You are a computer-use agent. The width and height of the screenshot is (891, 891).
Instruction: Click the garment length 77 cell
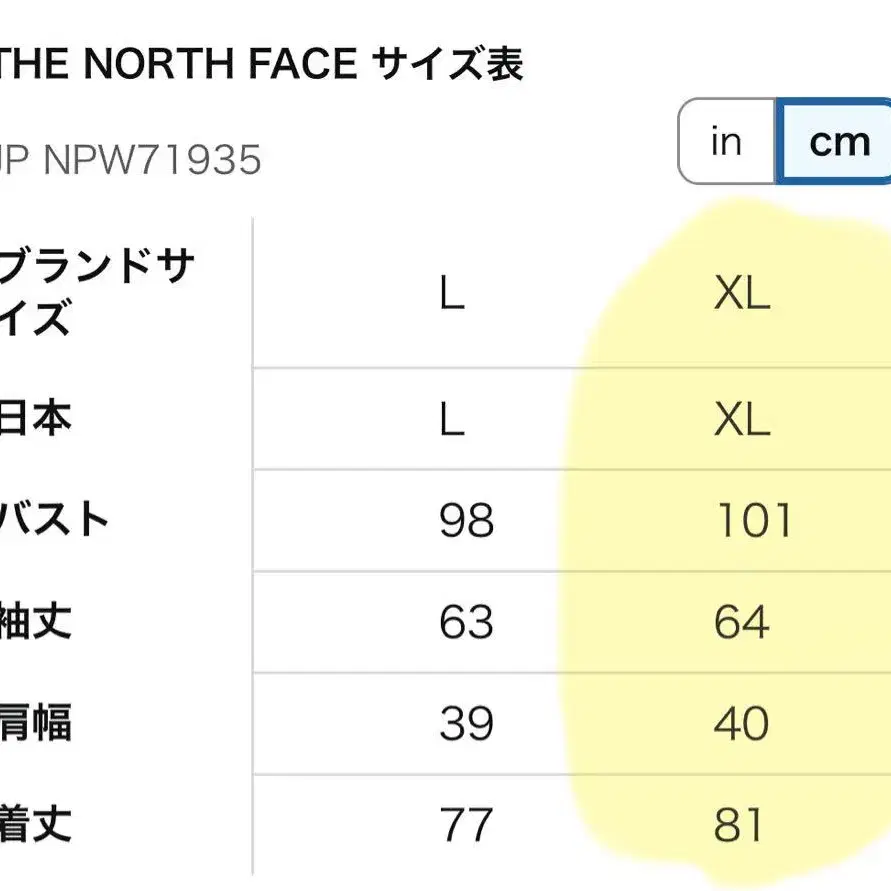tap(466, 826)
